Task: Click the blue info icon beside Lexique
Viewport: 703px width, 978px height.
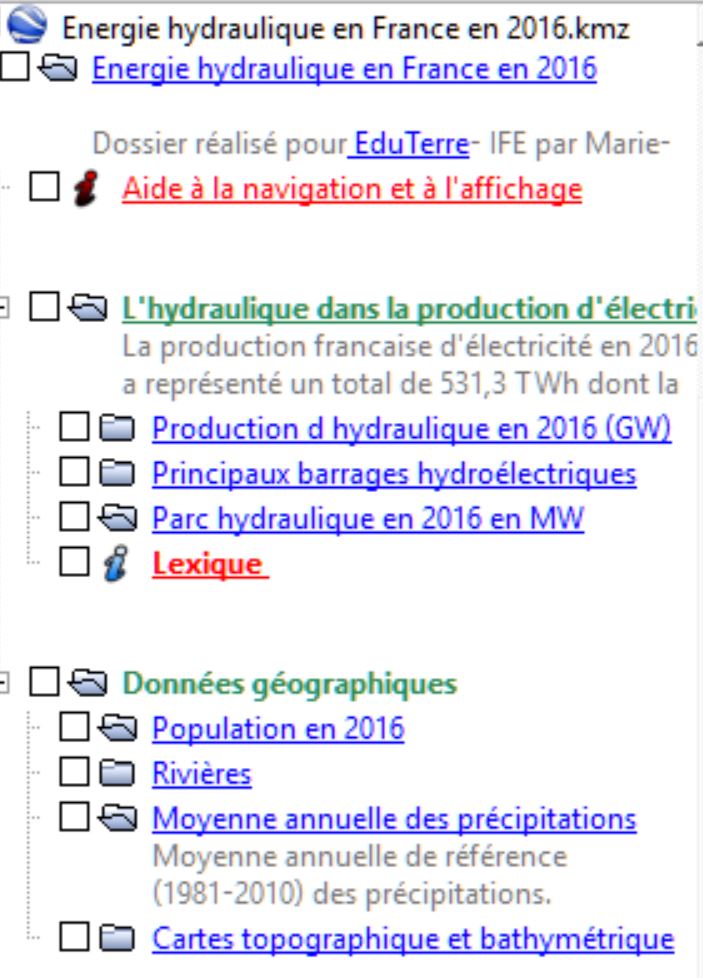Action: (x=119, y=564)
